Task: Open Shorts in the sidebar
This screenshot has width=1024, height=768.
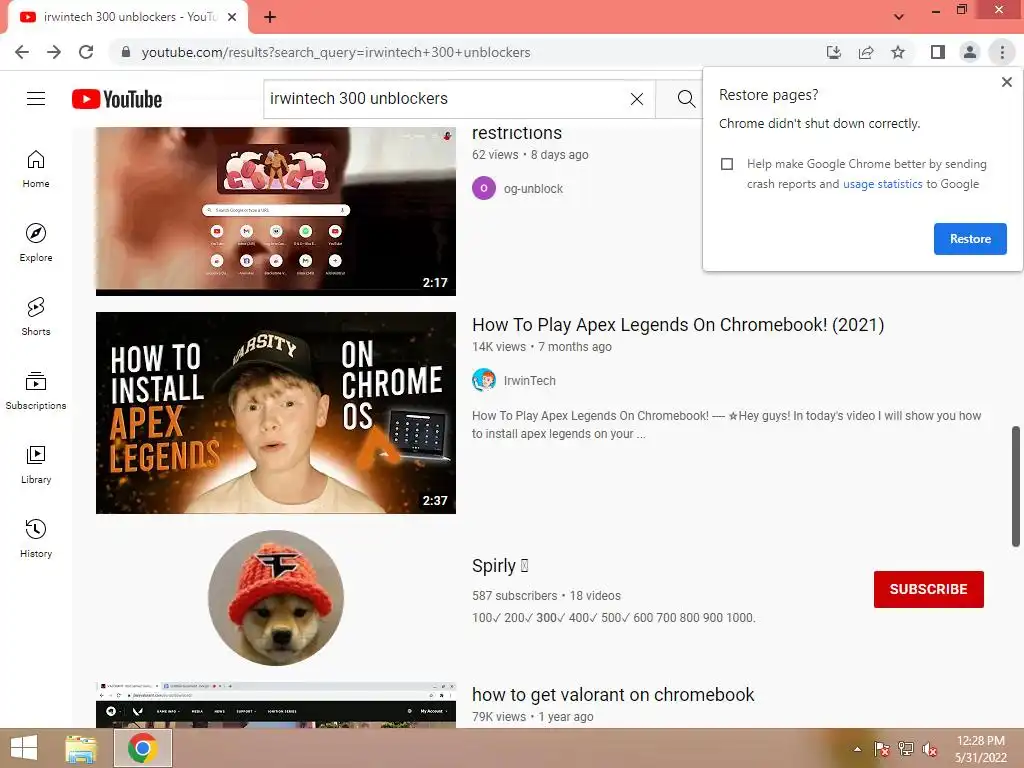Action: point(36,316)
